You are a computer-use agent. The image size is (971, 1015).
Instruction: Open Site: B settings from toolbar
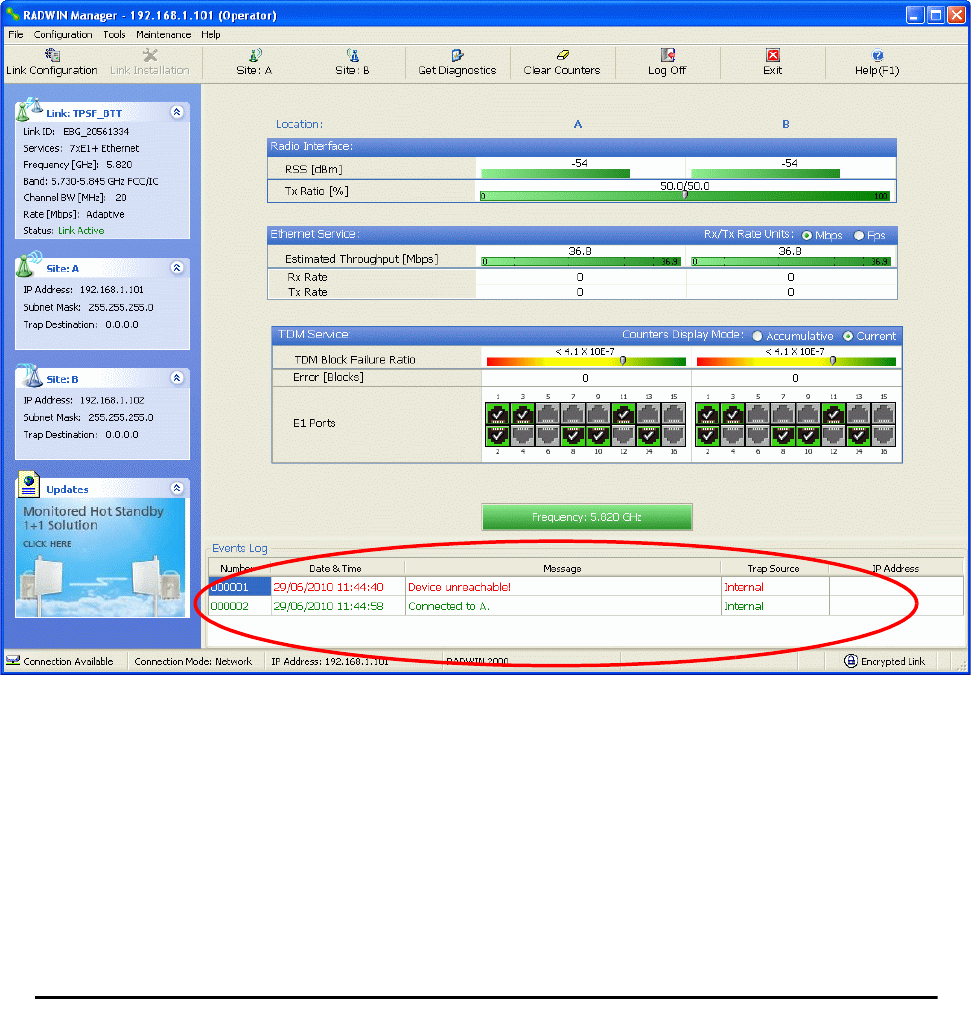pyautogui.click(x=352, y=63)
